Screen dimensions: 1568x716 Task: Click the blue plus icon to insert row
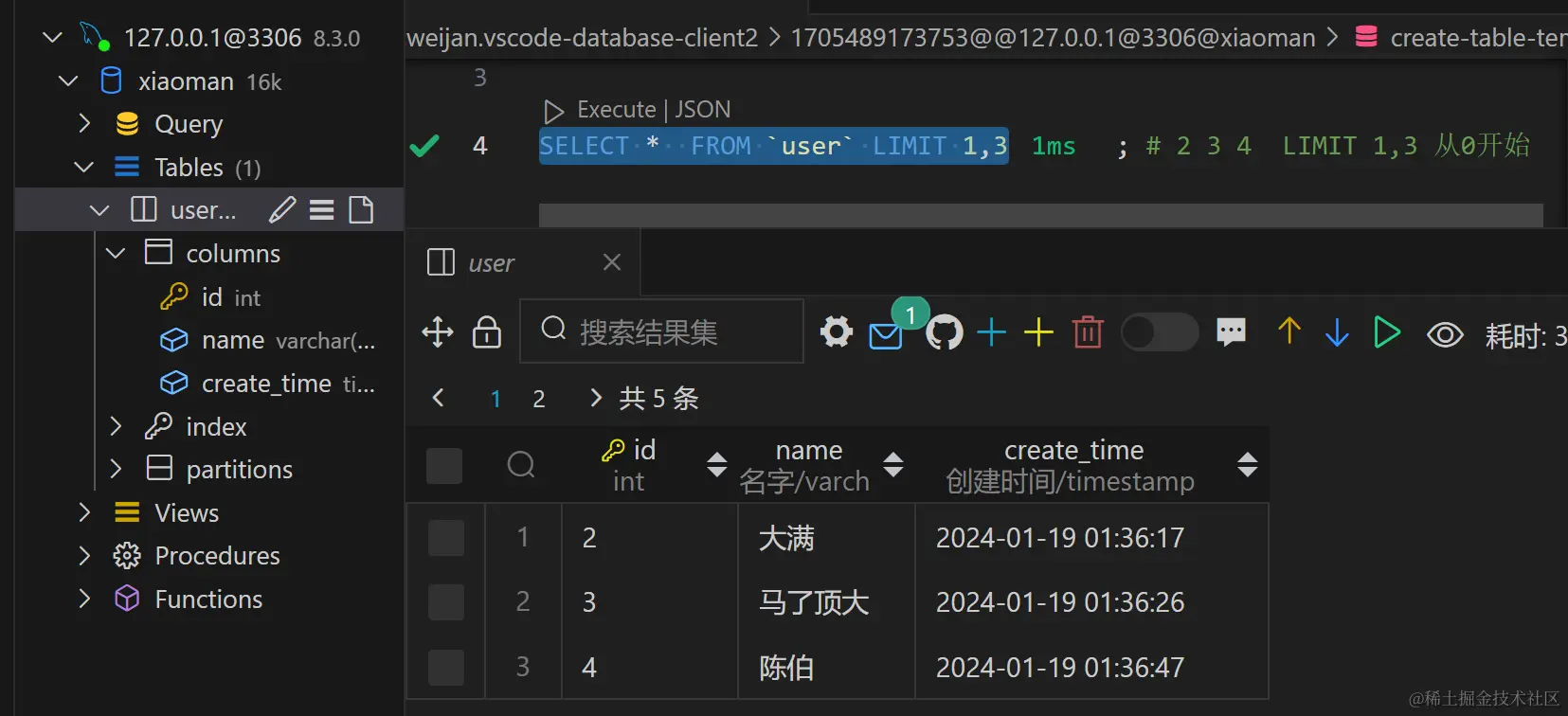pos(991,332)
